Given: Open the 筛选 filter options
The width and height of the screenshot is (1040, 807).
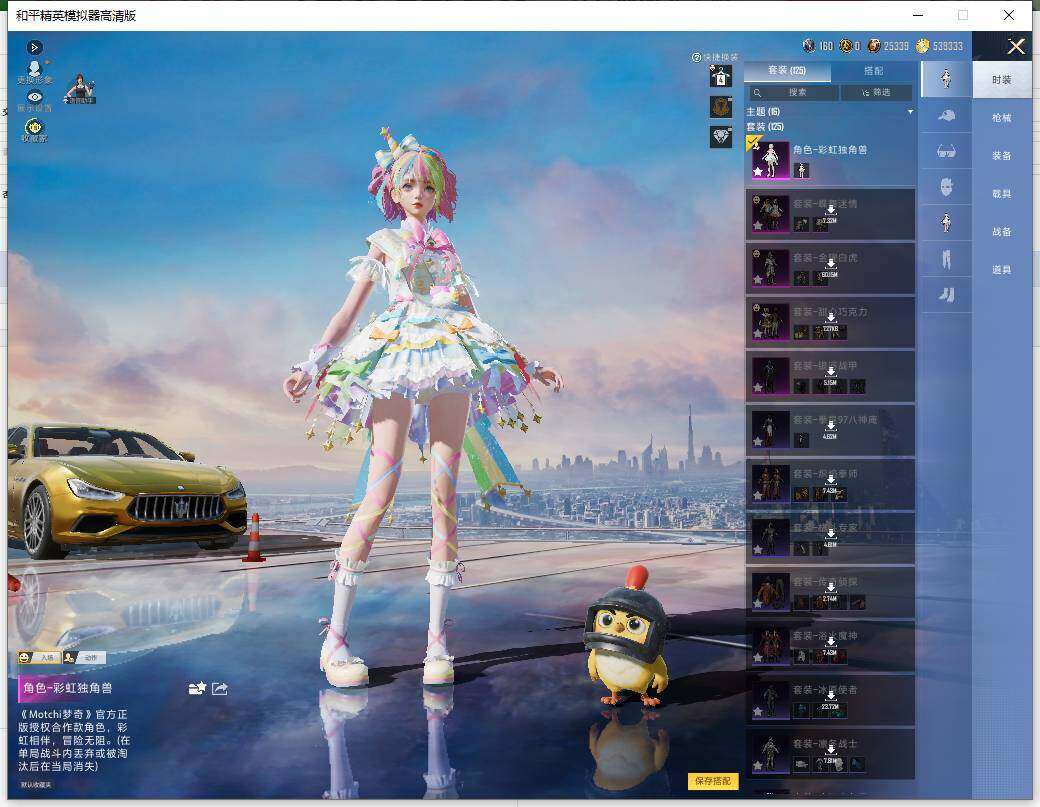Looking at the screenshot, I should [877, 93].
